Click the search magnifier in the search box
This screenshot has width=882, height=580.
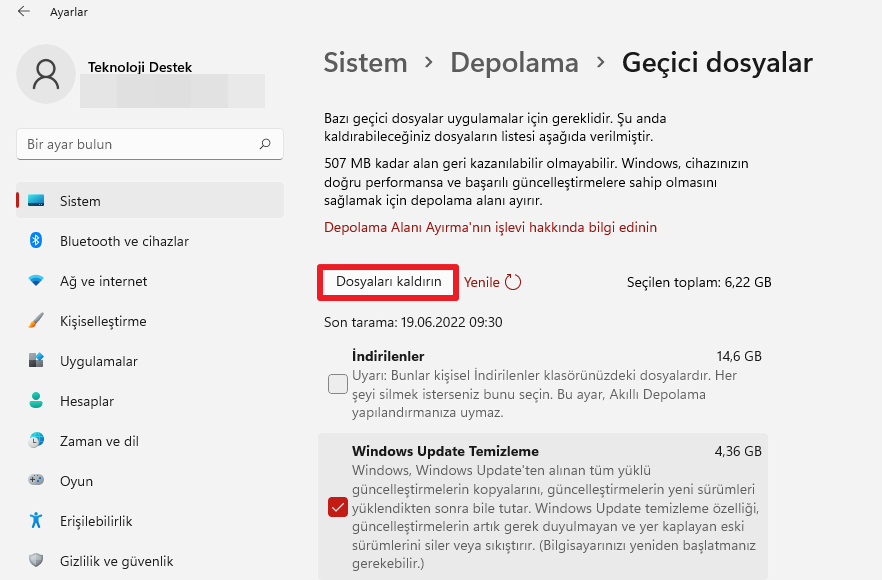[265, 144]
